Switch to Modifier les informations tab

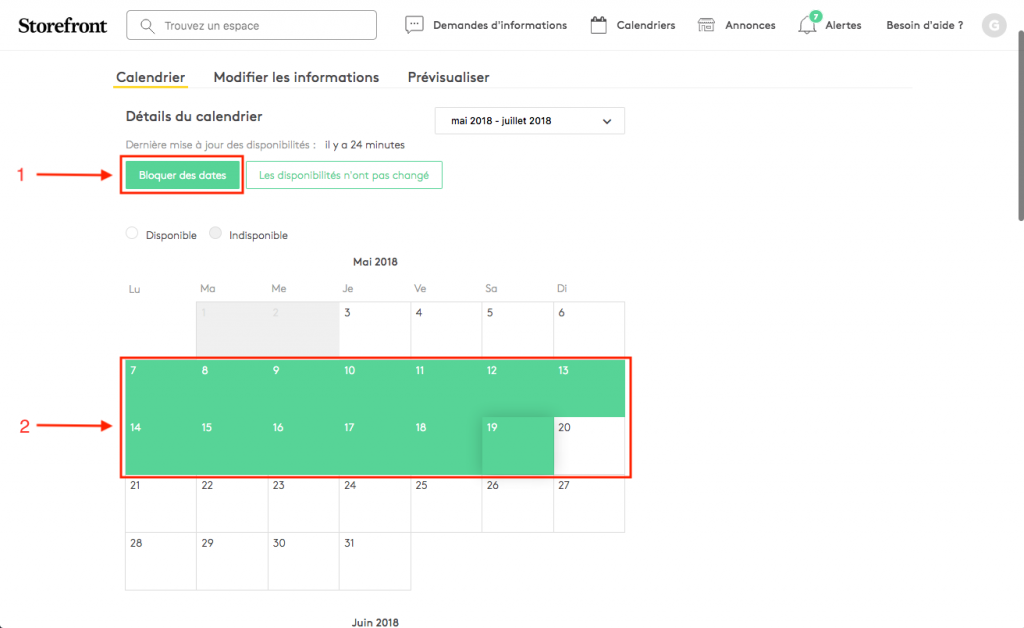click(x=296, y=77)
